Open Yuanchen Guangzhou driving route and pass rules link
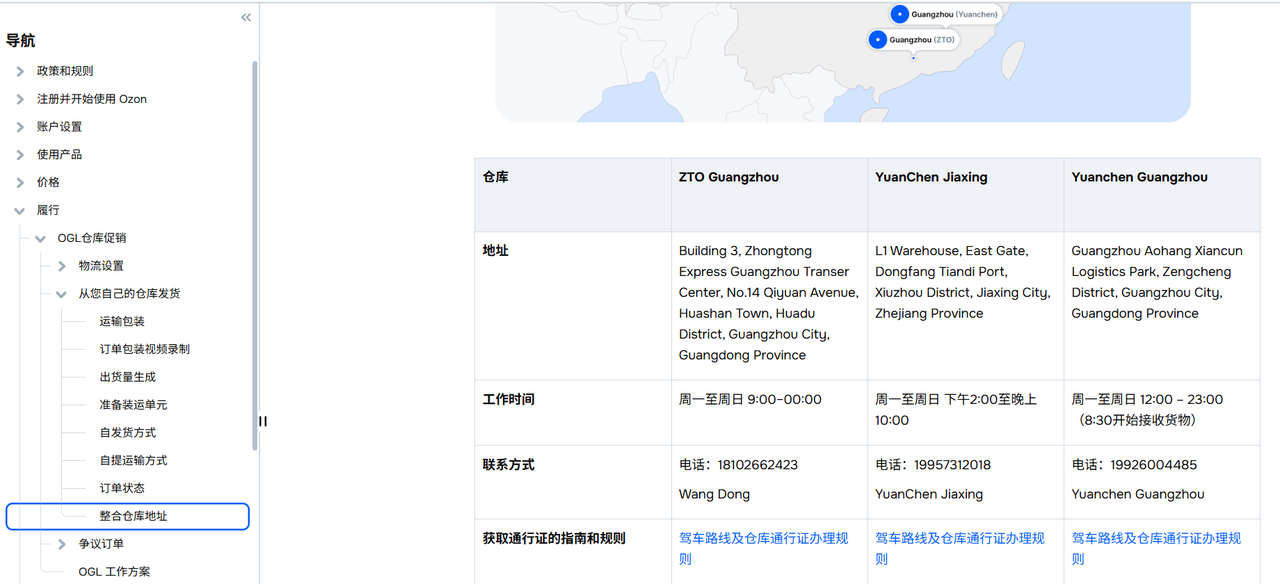 click(1157, 548)
